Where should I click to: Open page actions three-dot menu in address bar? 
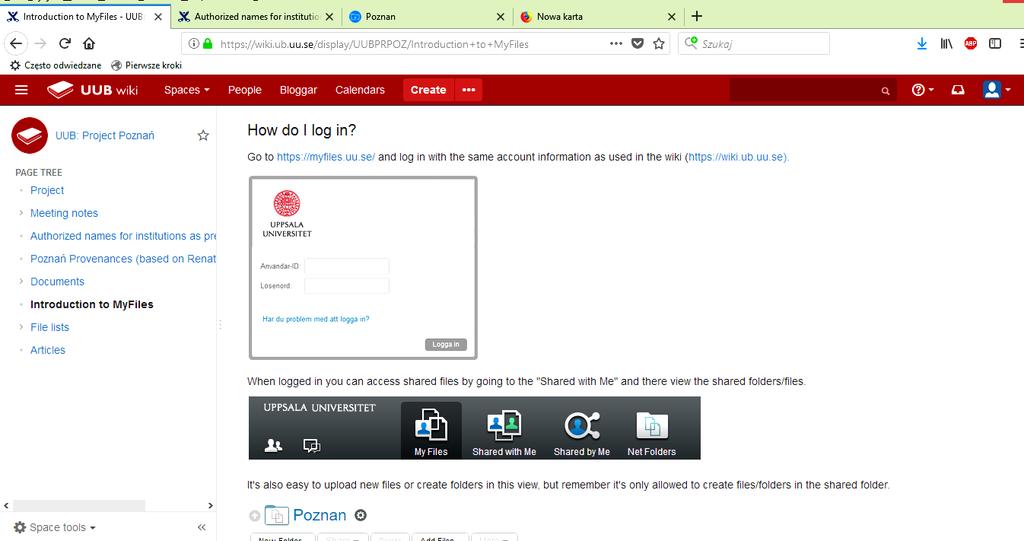616,44
